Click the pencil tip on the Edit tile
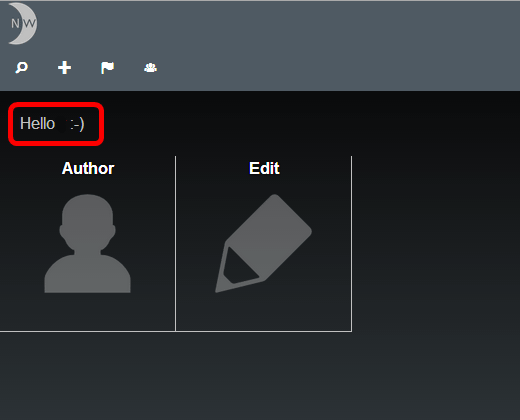Image resolution: width=520 pixels, height=420 pixels. click(x=232, y=271)
